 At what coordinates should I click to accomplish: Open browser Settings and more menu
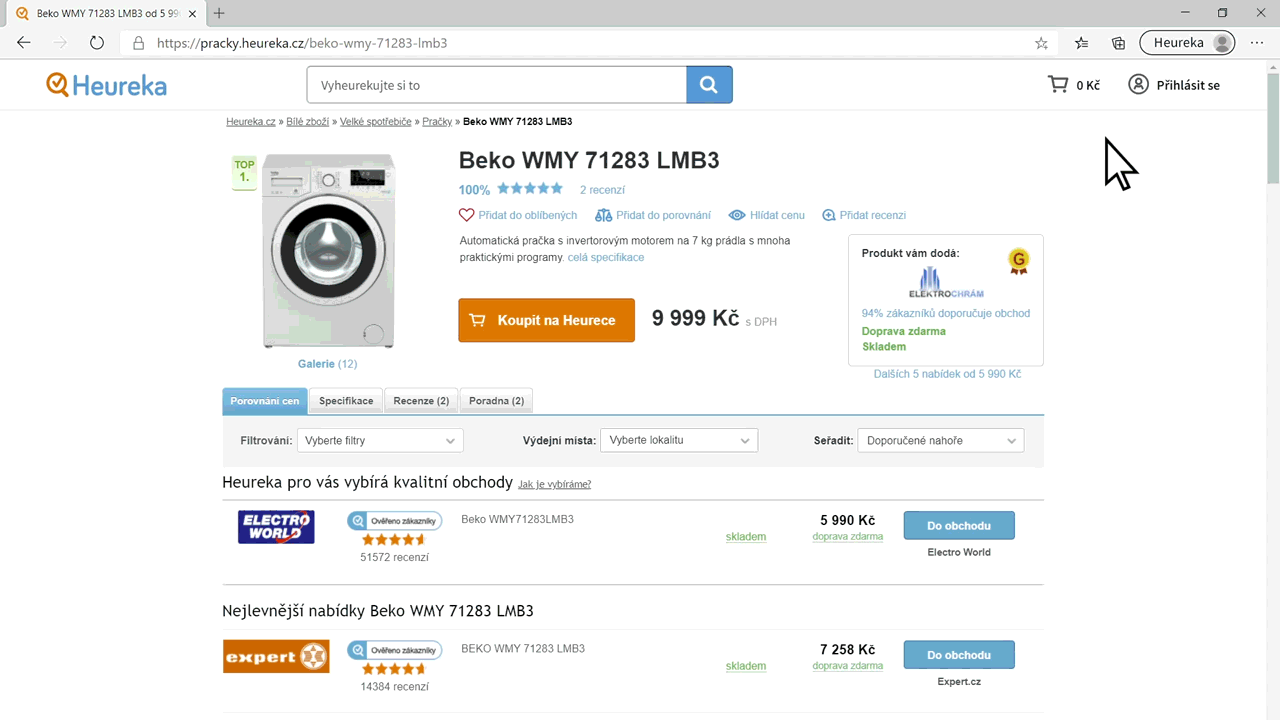coord(1257,43)
